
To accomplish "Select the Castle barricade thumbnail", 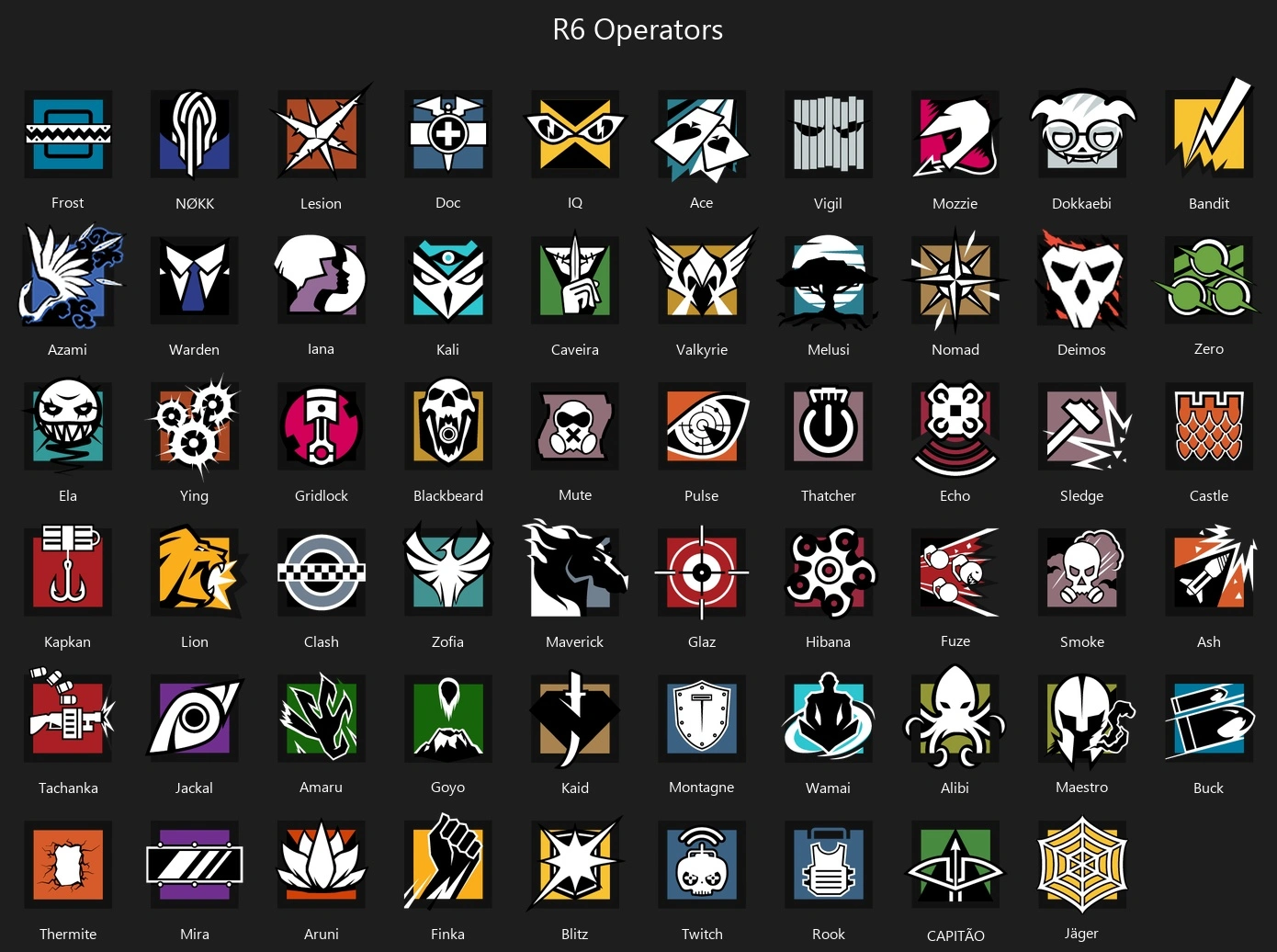I will [1209, 425].
